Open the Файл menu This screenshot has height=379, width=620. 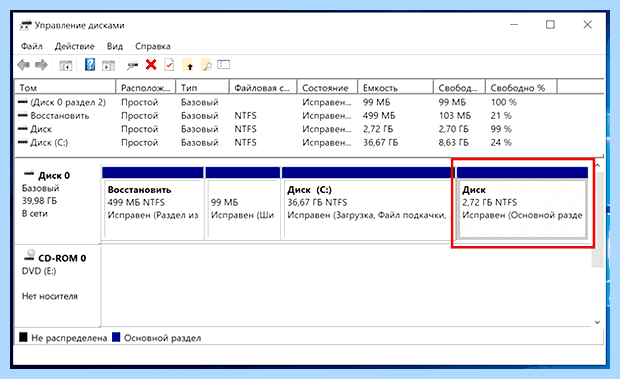point(32,46)
